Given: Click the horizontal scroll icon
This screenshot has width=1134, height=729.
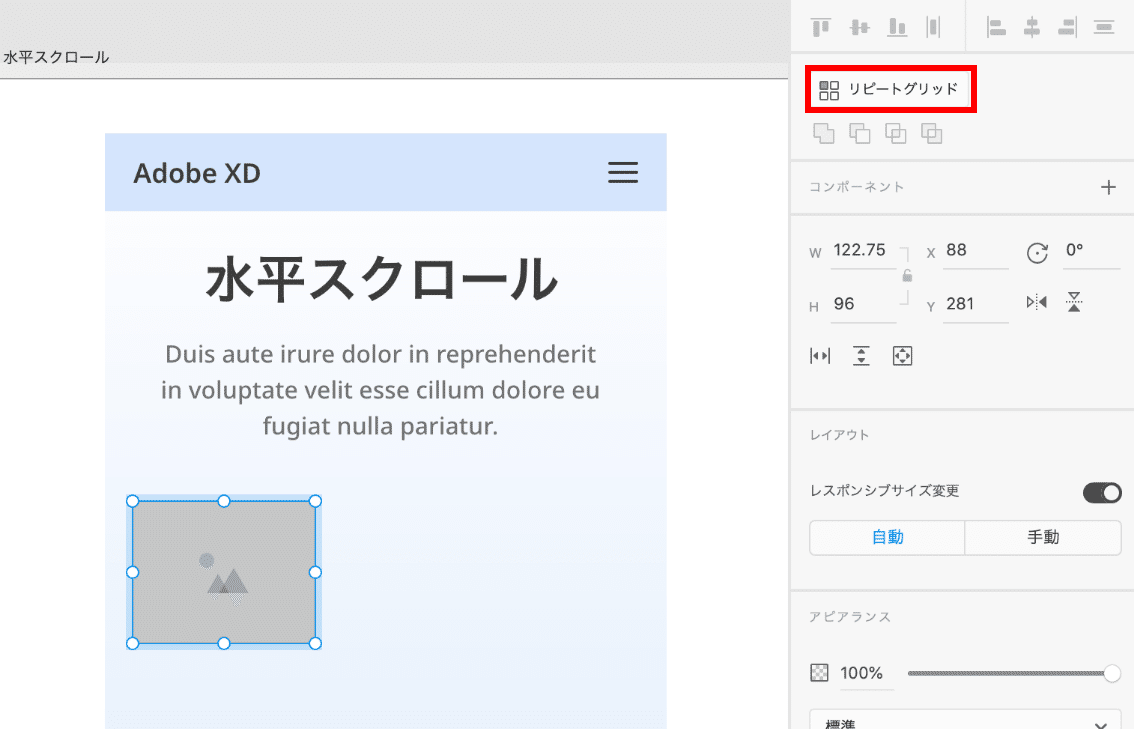Looking at the screenshot, I should click(x=820, y=356).
